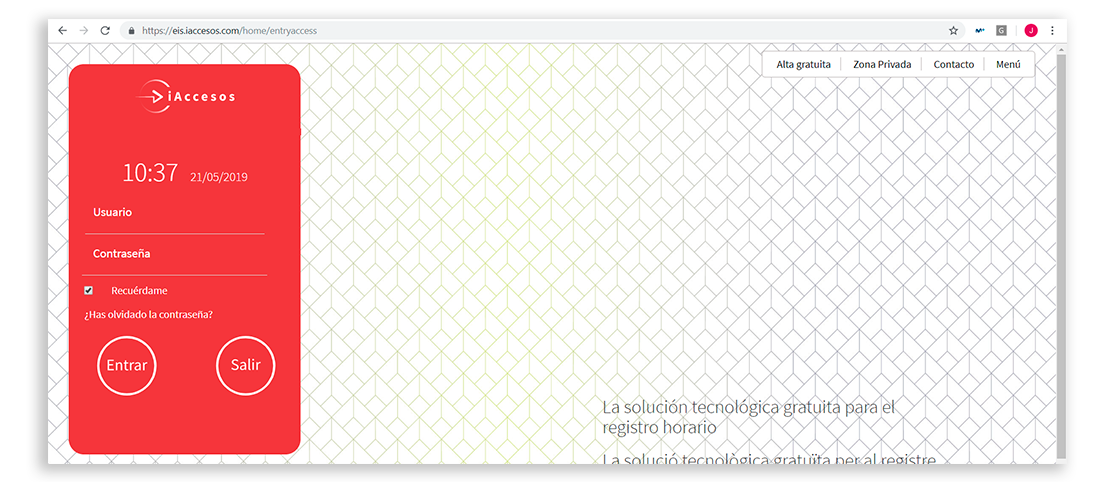Bookmark this page with the star icon
Screen dimensions: 1104x482
953,31
